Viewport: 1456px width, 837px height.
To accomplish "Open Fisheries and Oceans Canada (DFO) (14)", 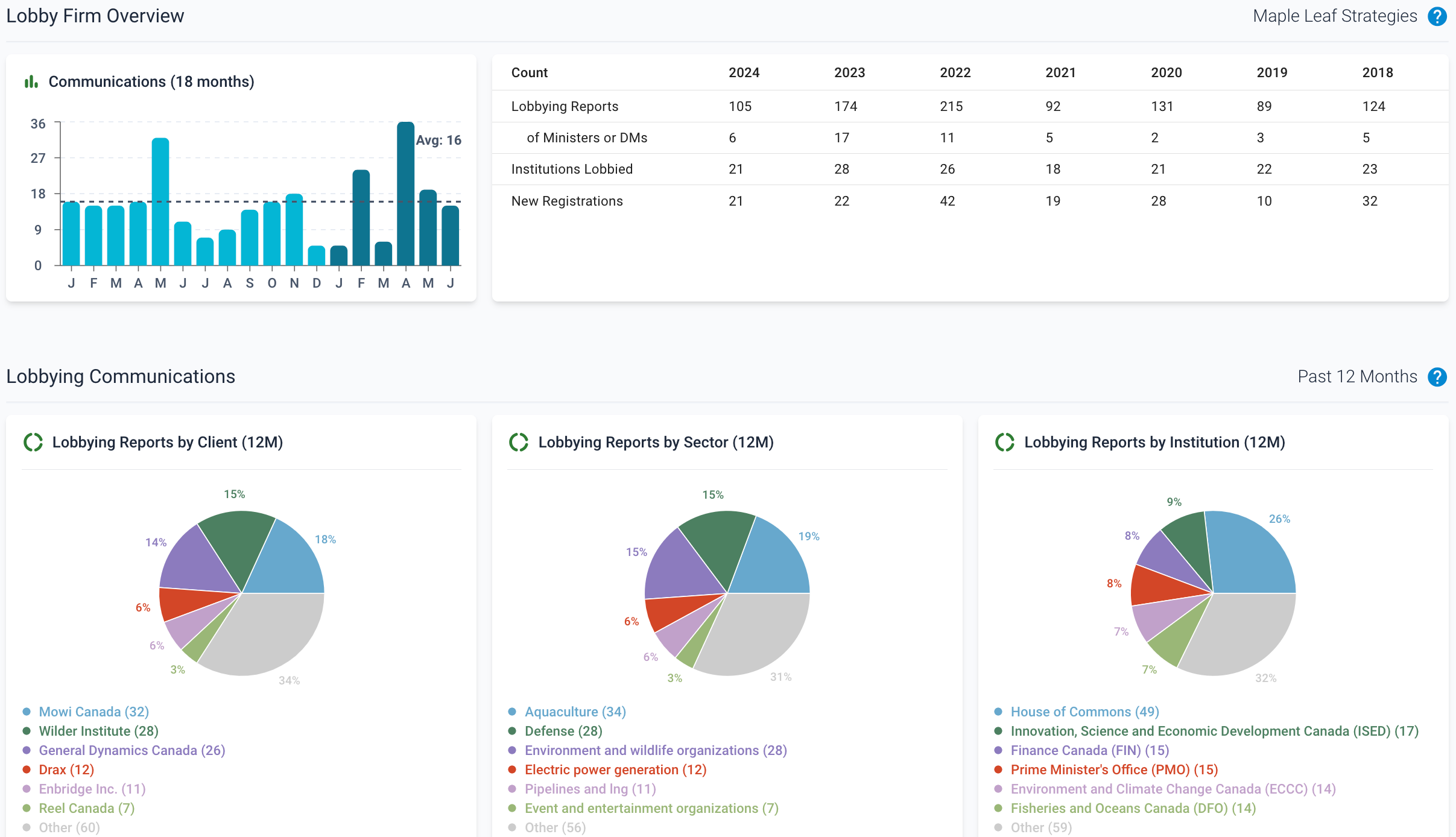I will coord(1133,808).
